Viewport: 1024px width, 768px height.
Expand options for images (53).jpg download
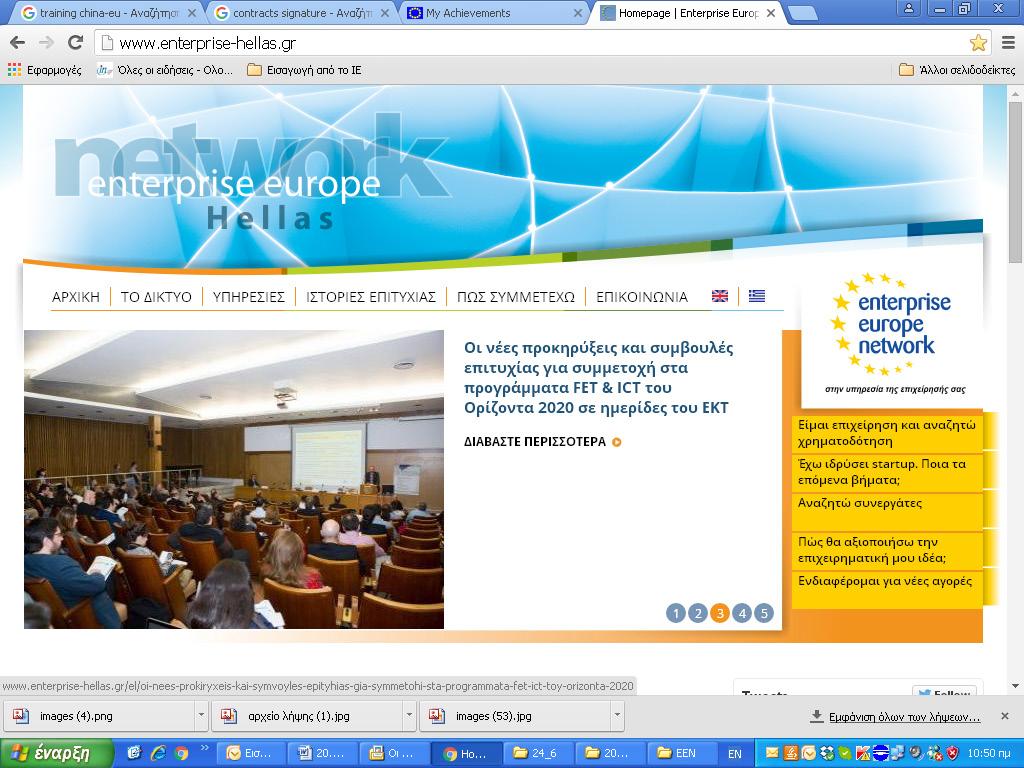coord(617,716)
